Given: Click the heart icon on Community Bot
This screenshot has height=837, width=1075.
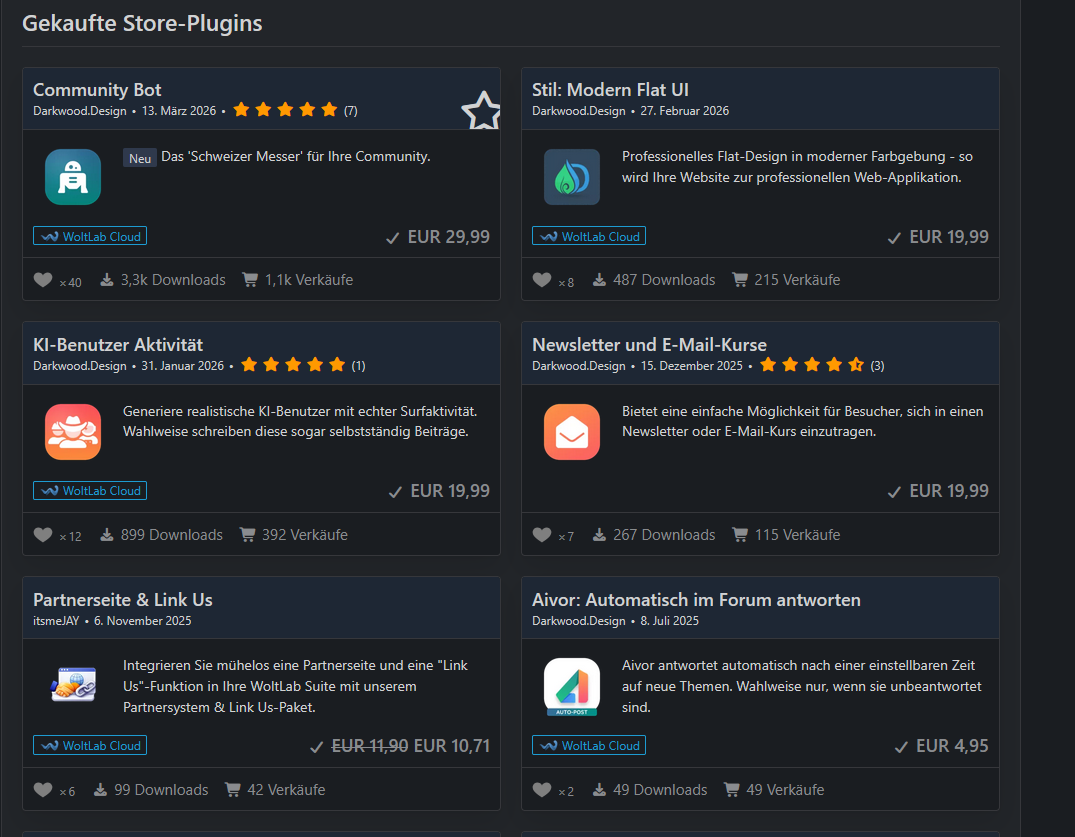Looking at the screenshot, I should pos(43,280).
